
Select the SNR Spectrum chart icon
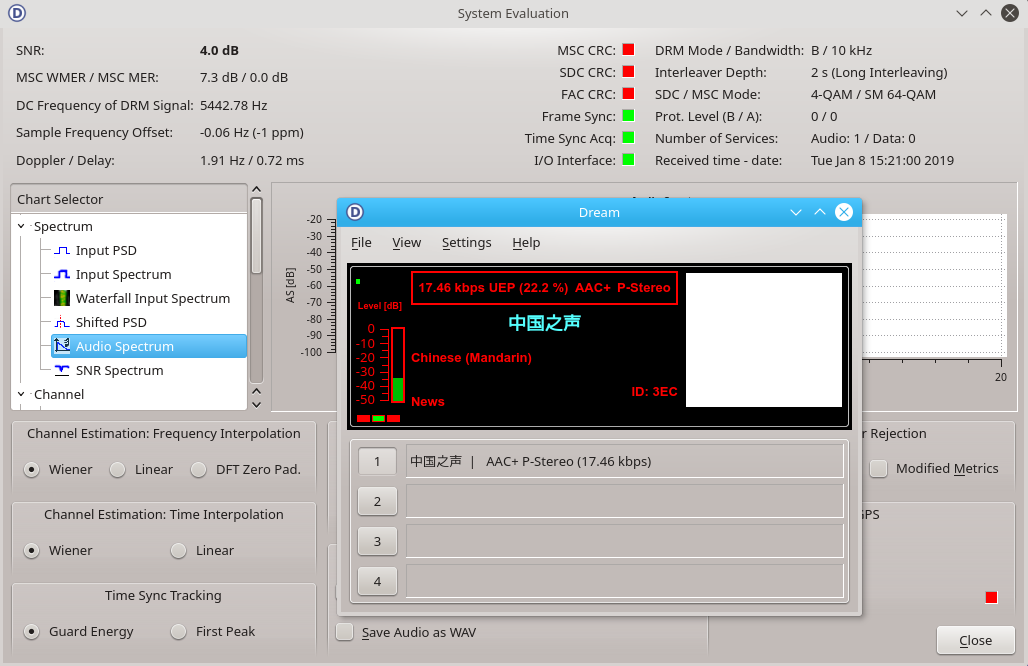click(62, 370)
